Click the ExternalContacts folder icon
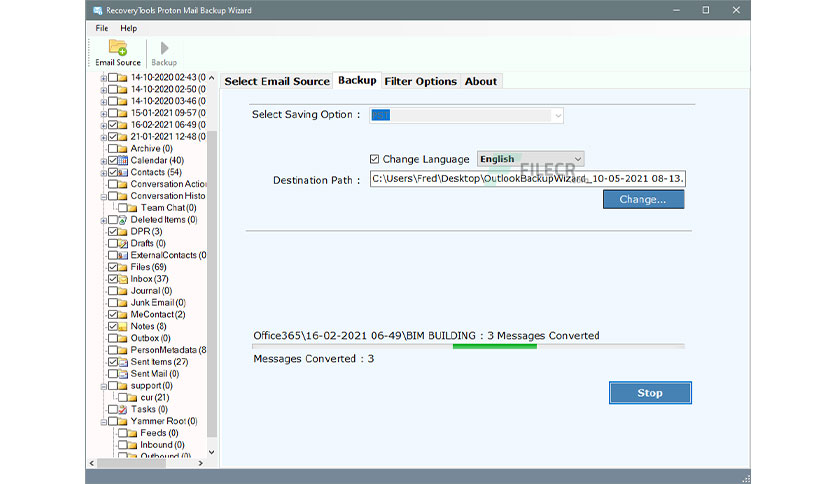 coord(123,255)
